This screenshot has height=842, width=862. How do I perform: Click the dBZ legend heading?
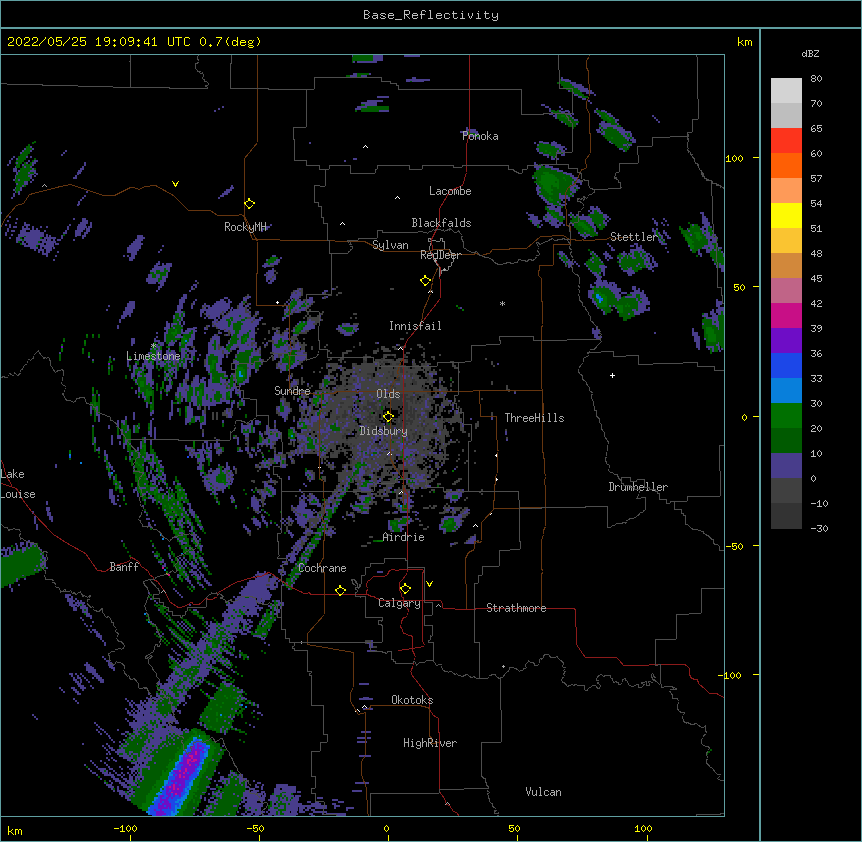[810, 53]
